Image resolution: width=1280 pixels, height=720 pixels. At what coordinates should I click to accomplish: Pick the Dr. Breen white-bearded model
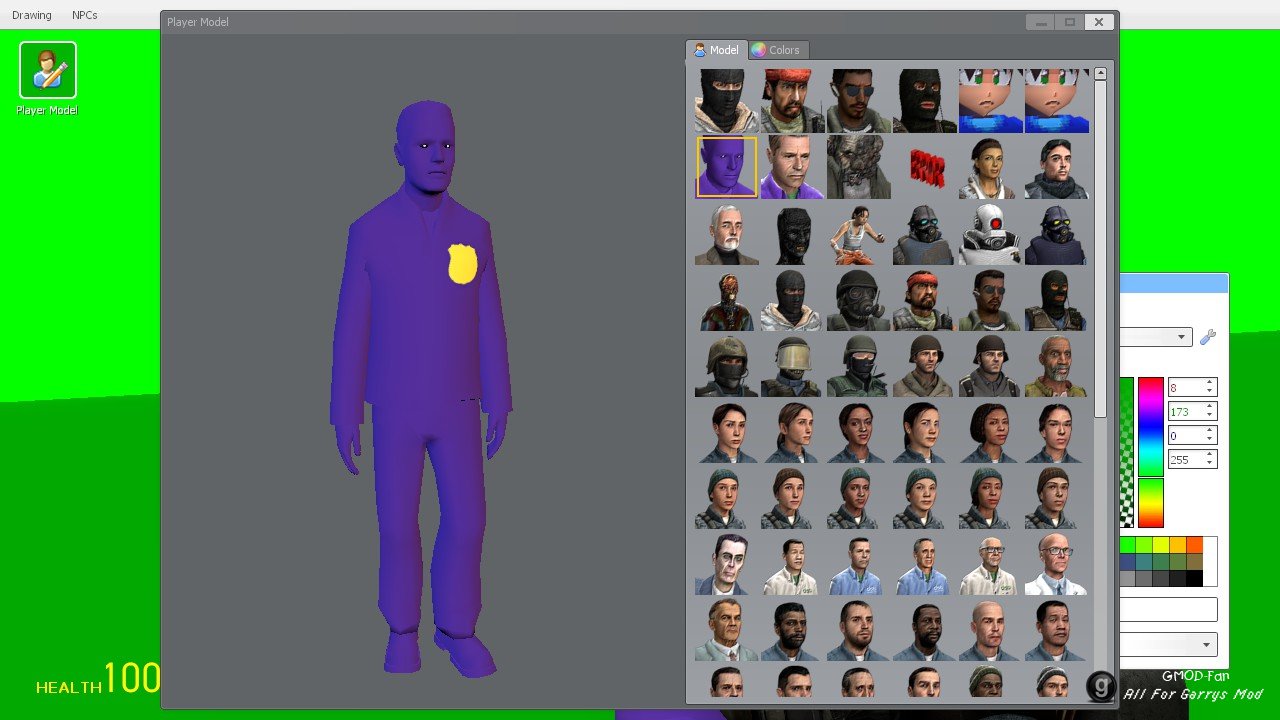point(726,234)
